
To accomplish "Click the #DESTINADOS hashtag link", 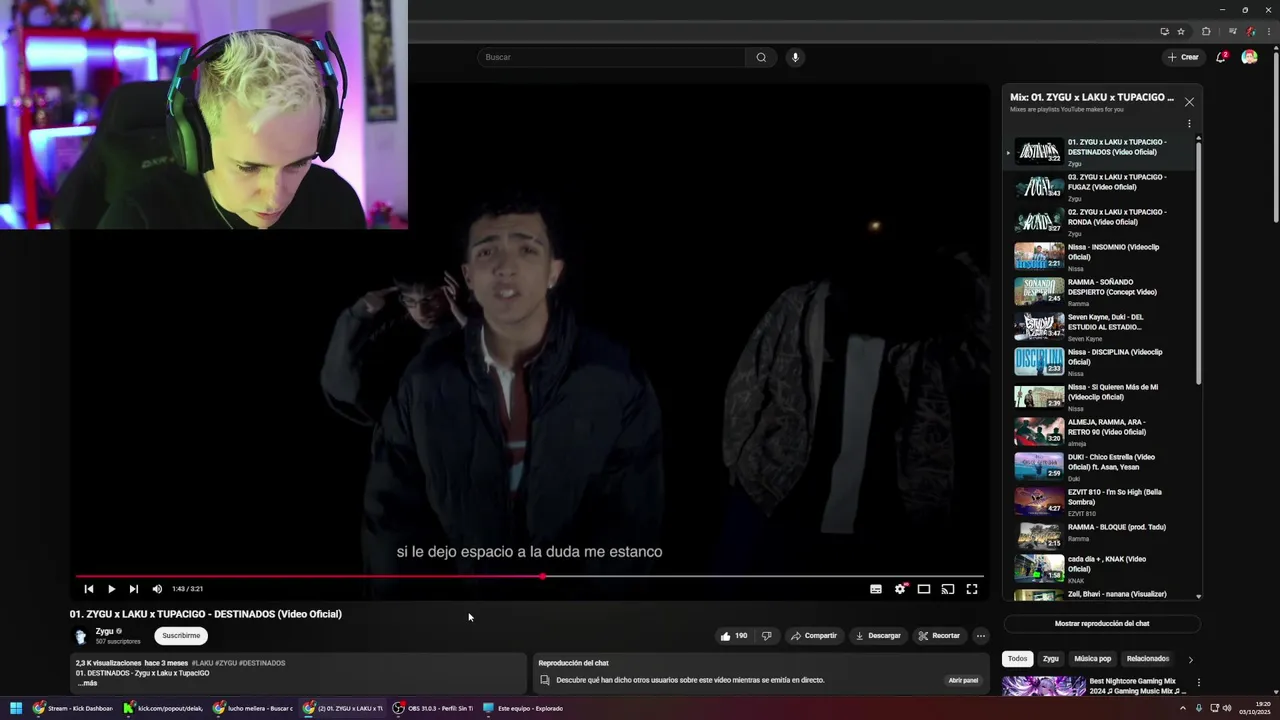I will 262,663.
